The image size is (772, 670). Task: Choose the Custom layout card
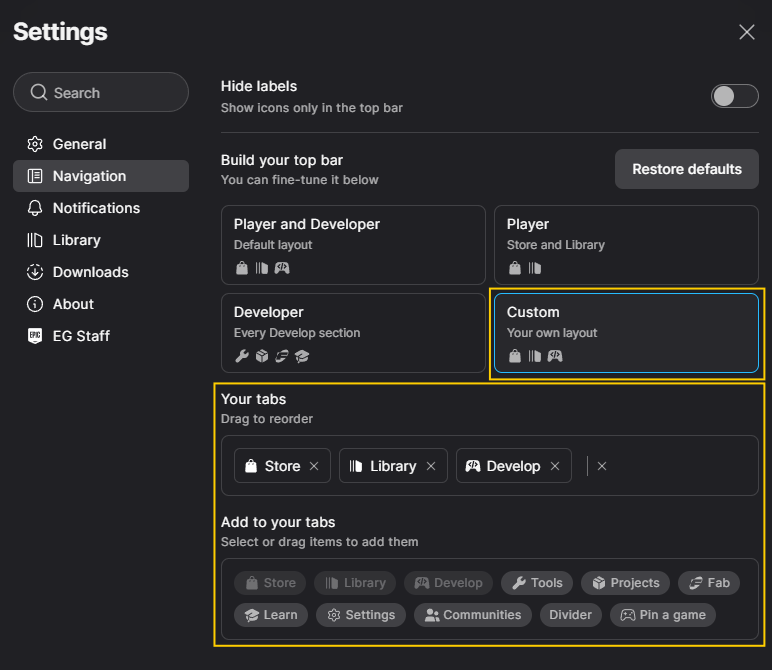click(626, 333)
